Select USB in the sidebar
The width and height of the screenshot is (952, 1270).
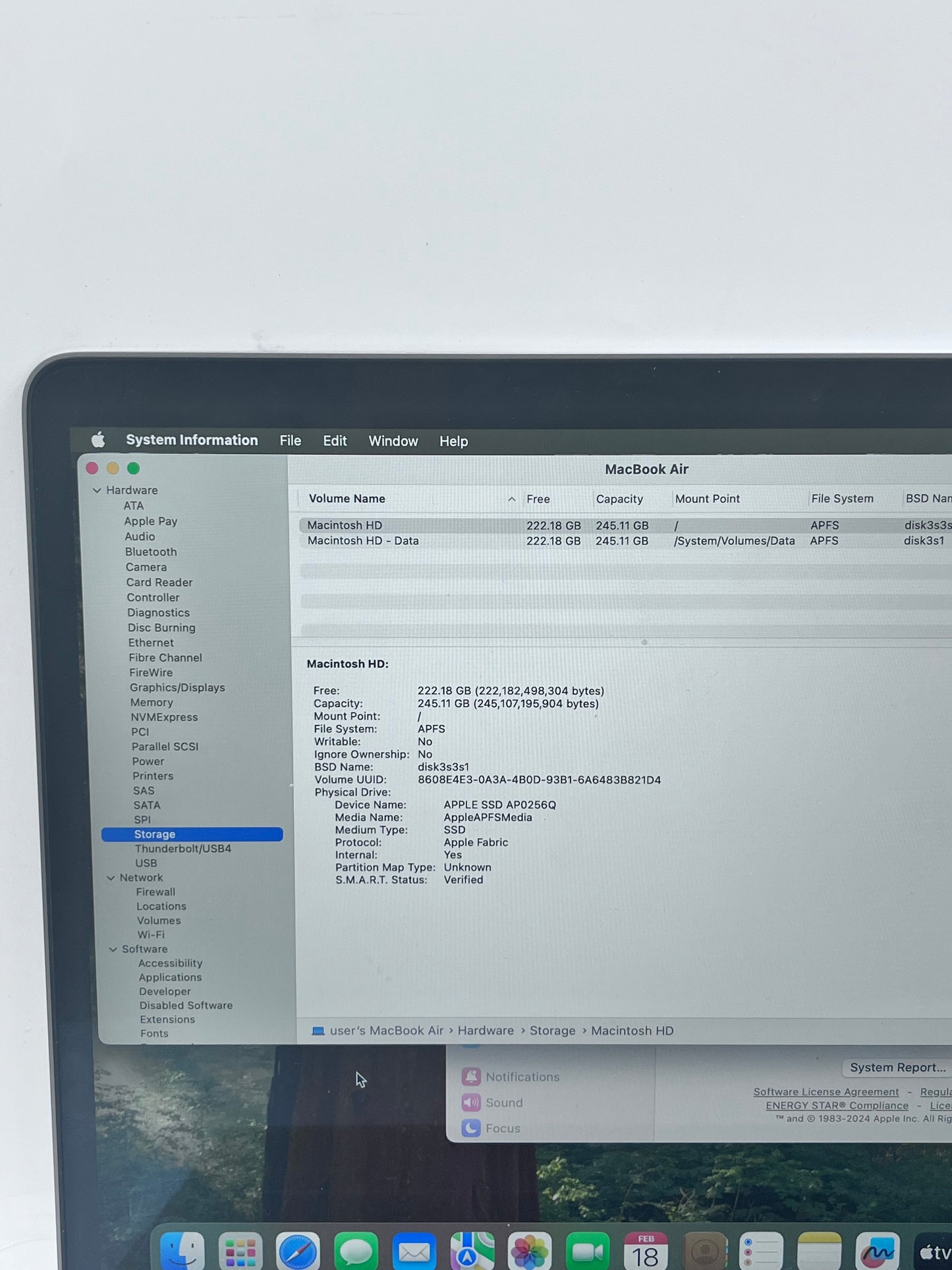coord(146,863)
